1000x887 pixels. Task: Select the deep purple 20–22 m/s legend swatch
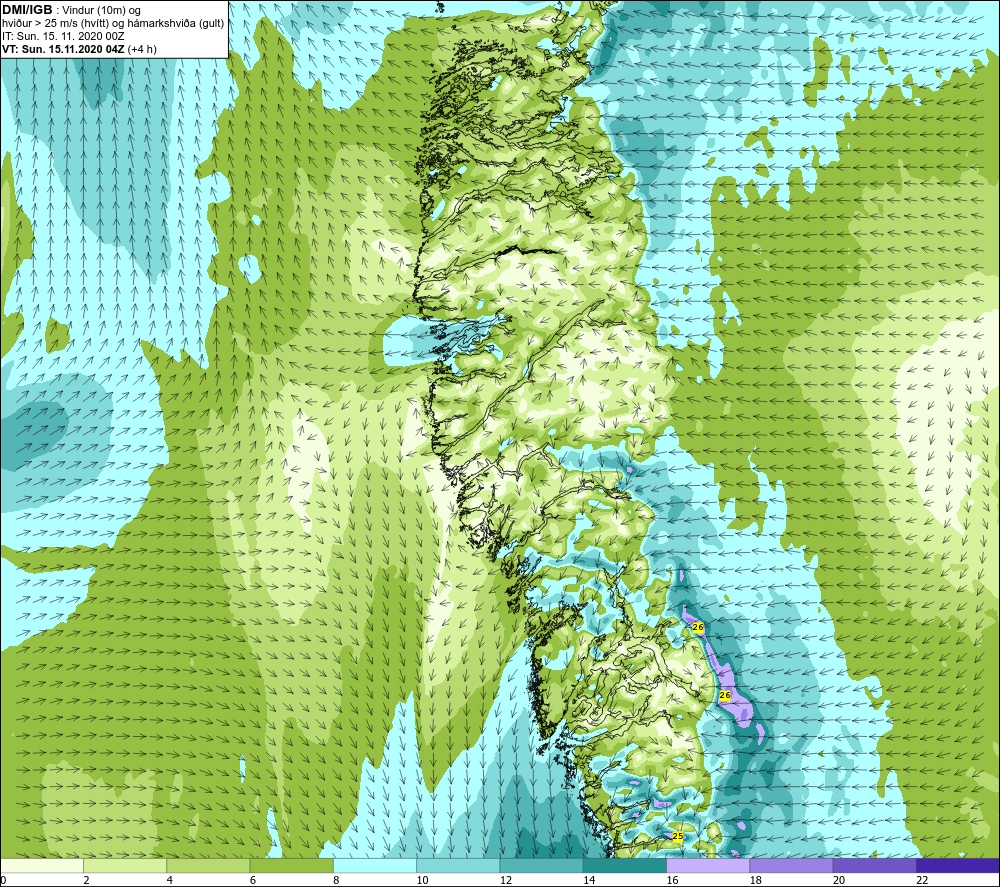[x=874, y=866]
